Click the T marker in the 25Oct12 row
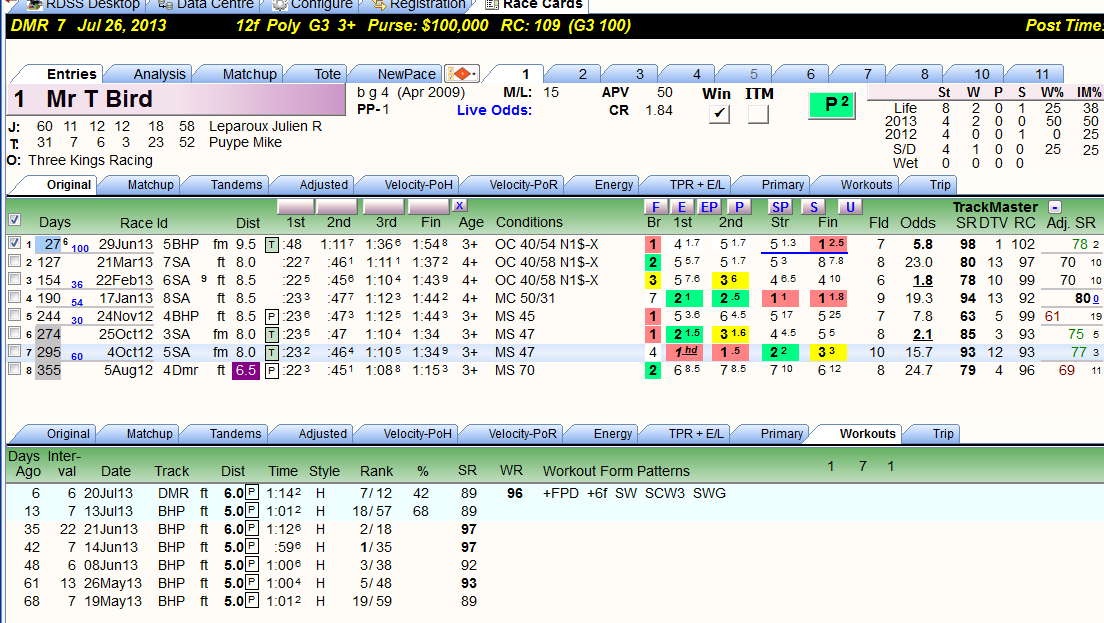This screenshot has height=623, width=1104. 271,334
